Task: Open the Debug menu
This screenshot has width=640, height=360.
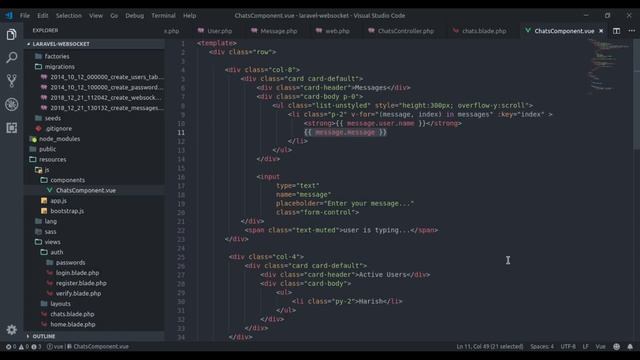Action: (134, 16)
